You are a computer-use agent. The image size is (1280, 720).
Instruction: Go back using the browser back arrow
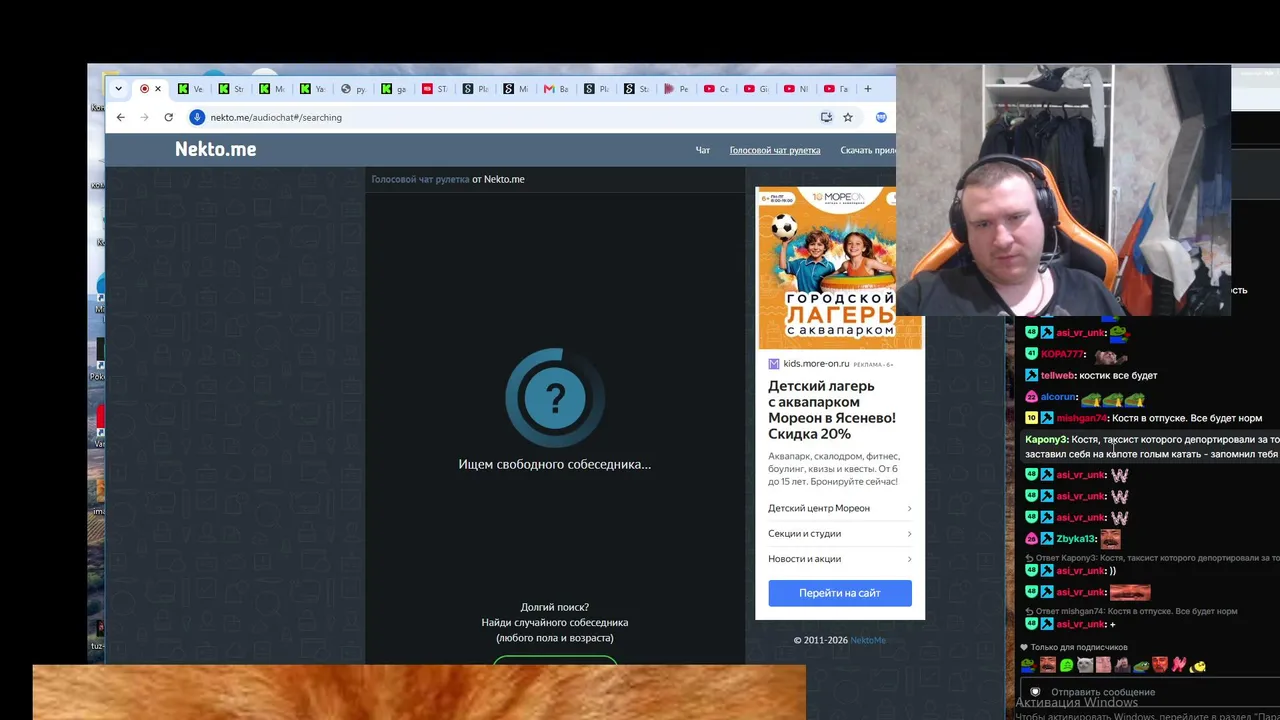[121, 117]
